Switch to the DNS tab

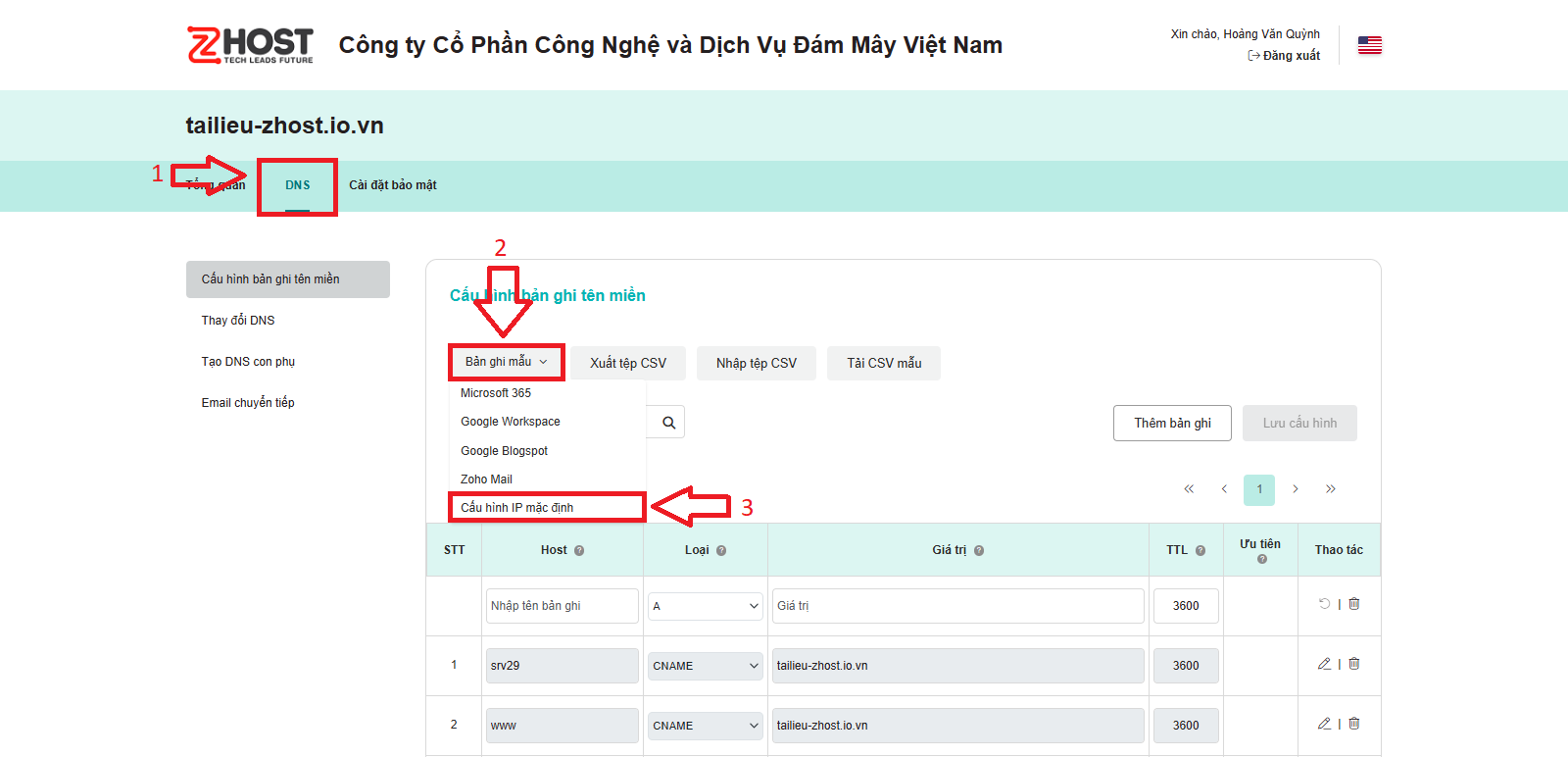pos(297,185)
